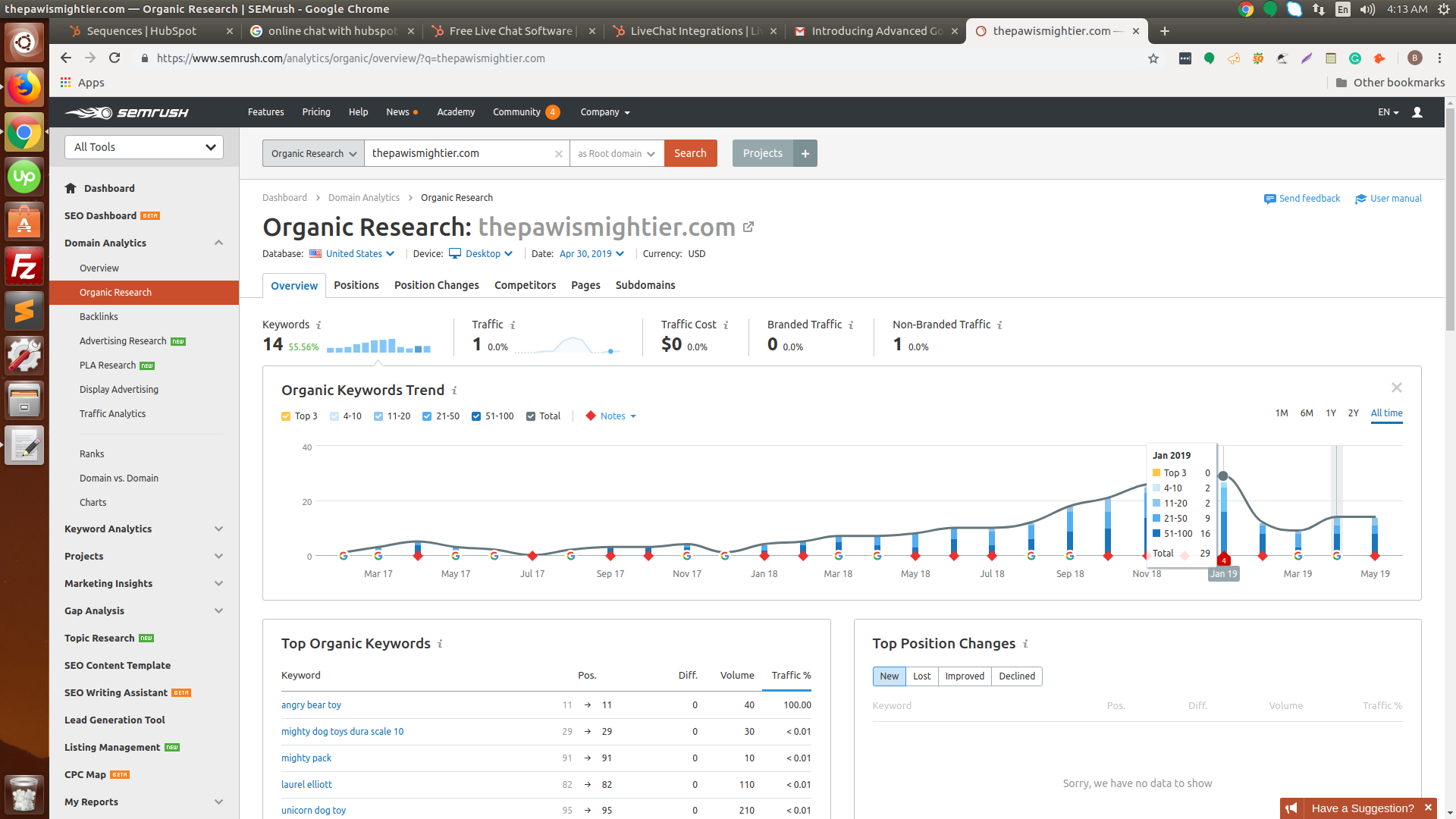The width and height of the screenshot is (1456, 819).
Task: Open the User manual link
Action: [x=1389, y=199]
